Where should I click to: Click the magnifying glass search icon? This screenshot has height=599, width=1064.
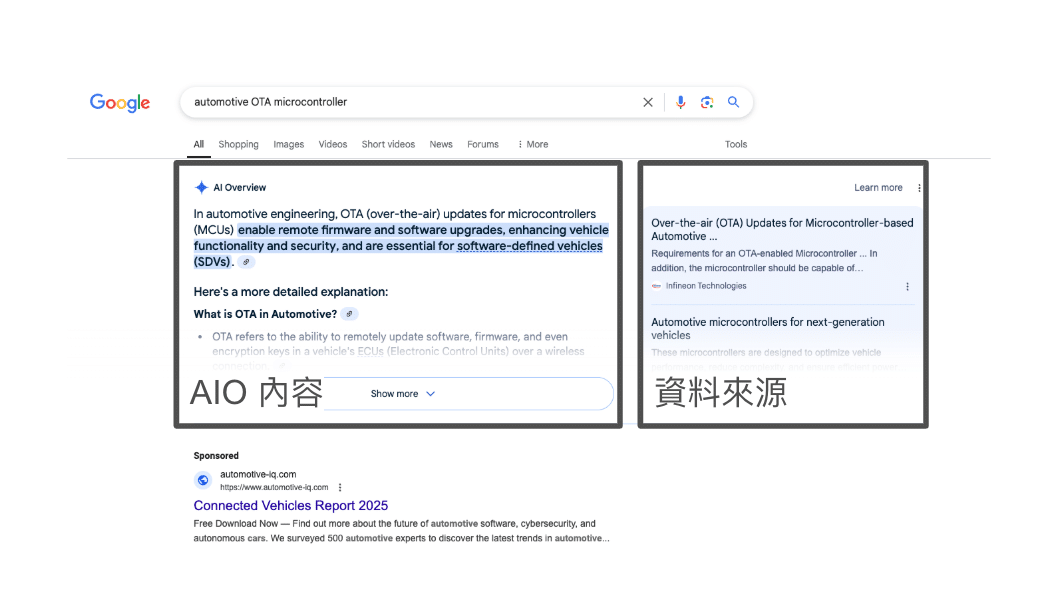click(x=733, y=102)
